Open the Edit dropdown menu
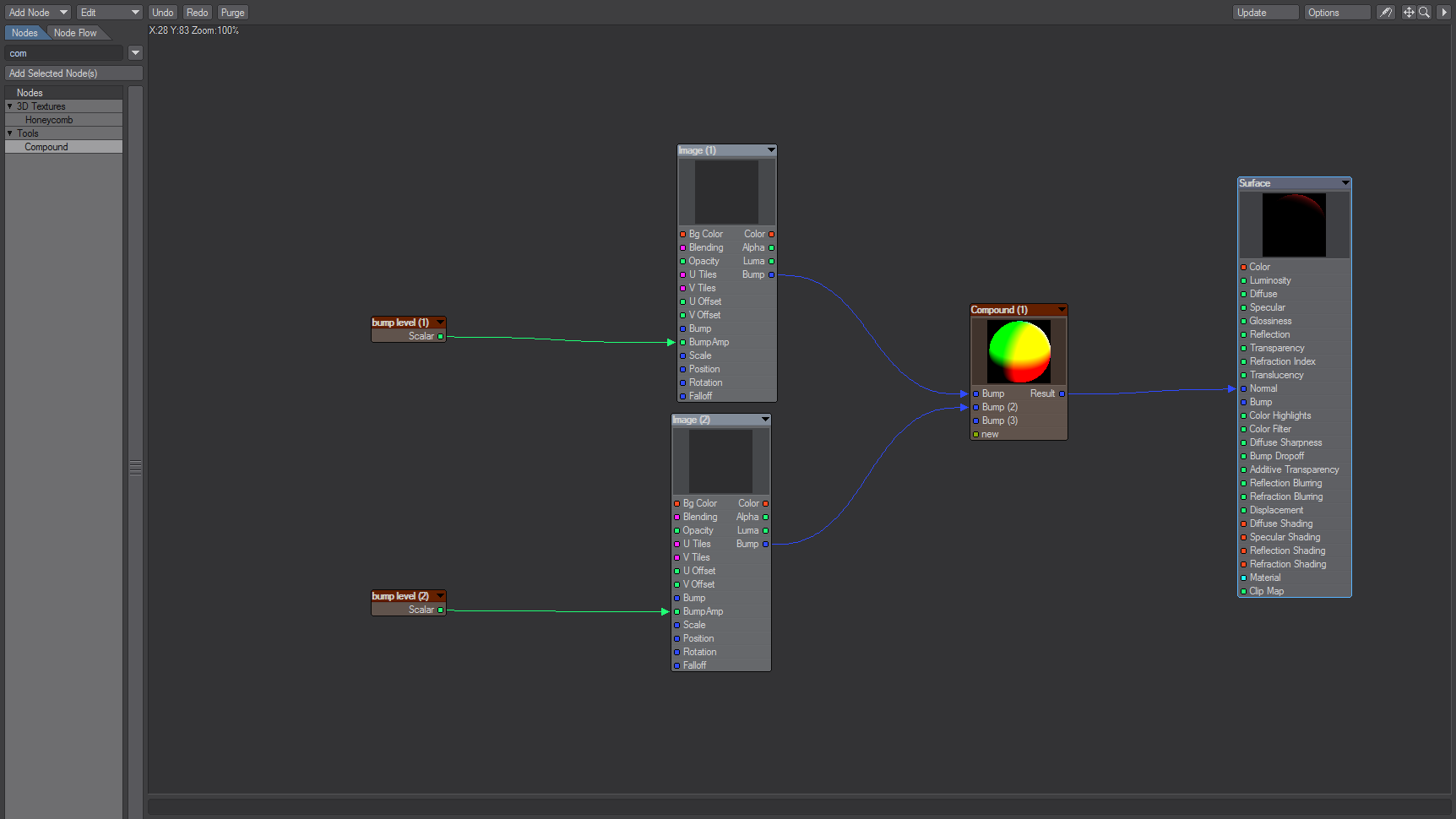Viewport: 1456px width, 819px height. click(x=109, y=13)
